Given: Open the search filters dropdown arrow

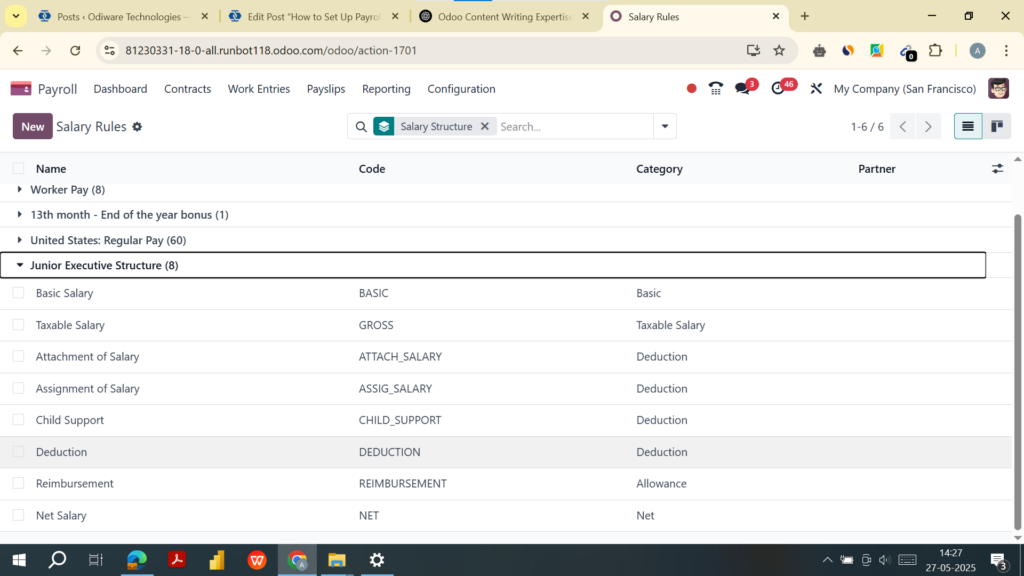Looking at the screenshot, I should coord(663,126).
